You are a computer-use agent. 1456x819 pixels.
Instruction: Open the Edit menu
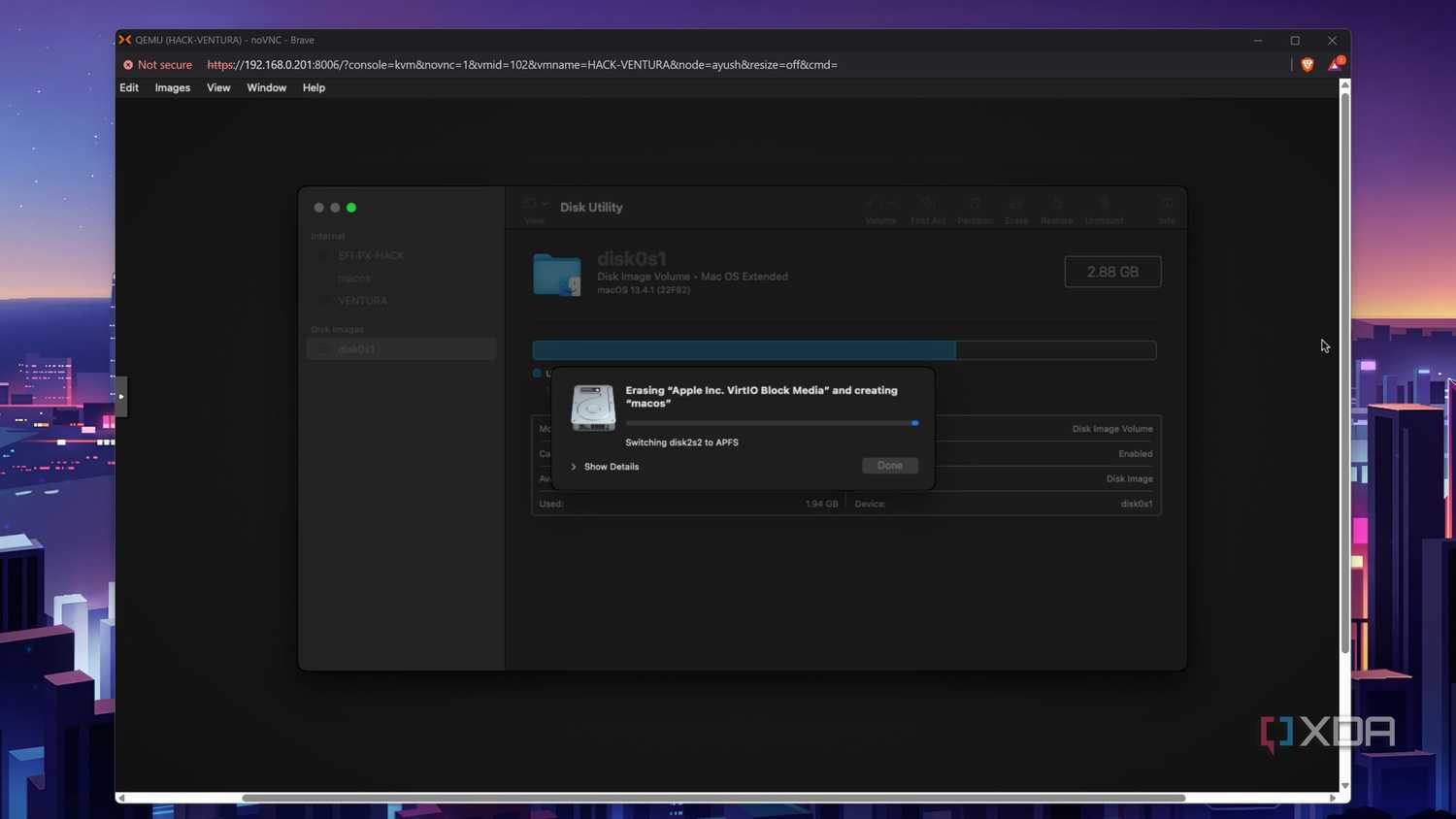coord(129,87)
